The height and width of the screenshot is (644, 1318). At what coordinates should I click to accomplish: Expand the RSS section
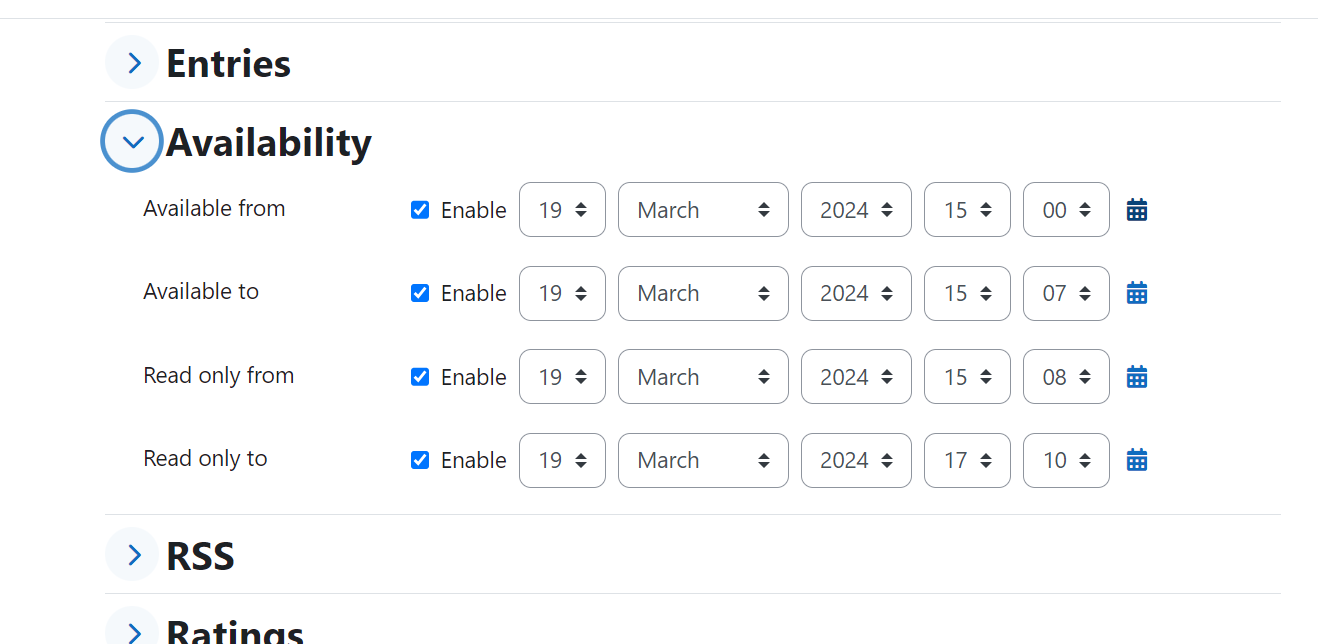tap(132, 554)
